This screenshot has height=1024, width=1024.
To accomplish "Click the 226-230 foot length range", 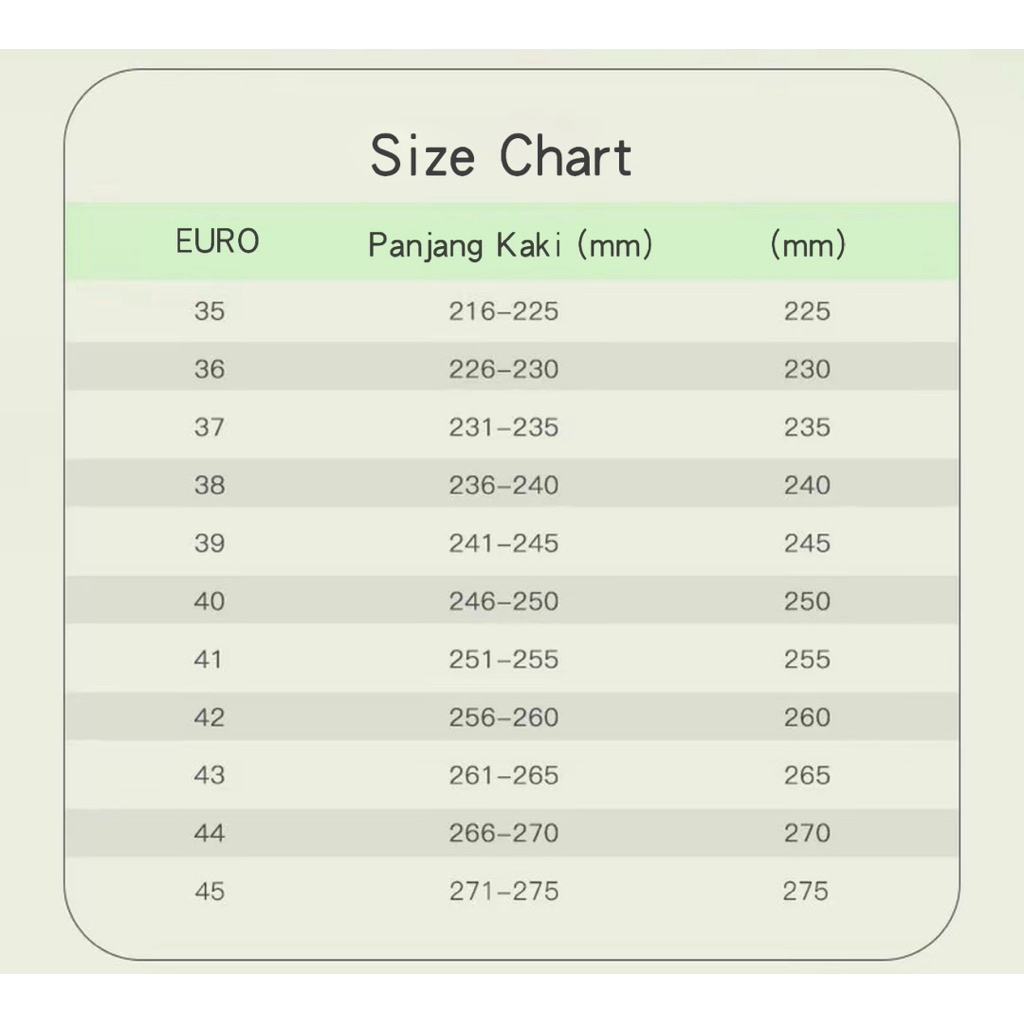I will coord(503,370).
